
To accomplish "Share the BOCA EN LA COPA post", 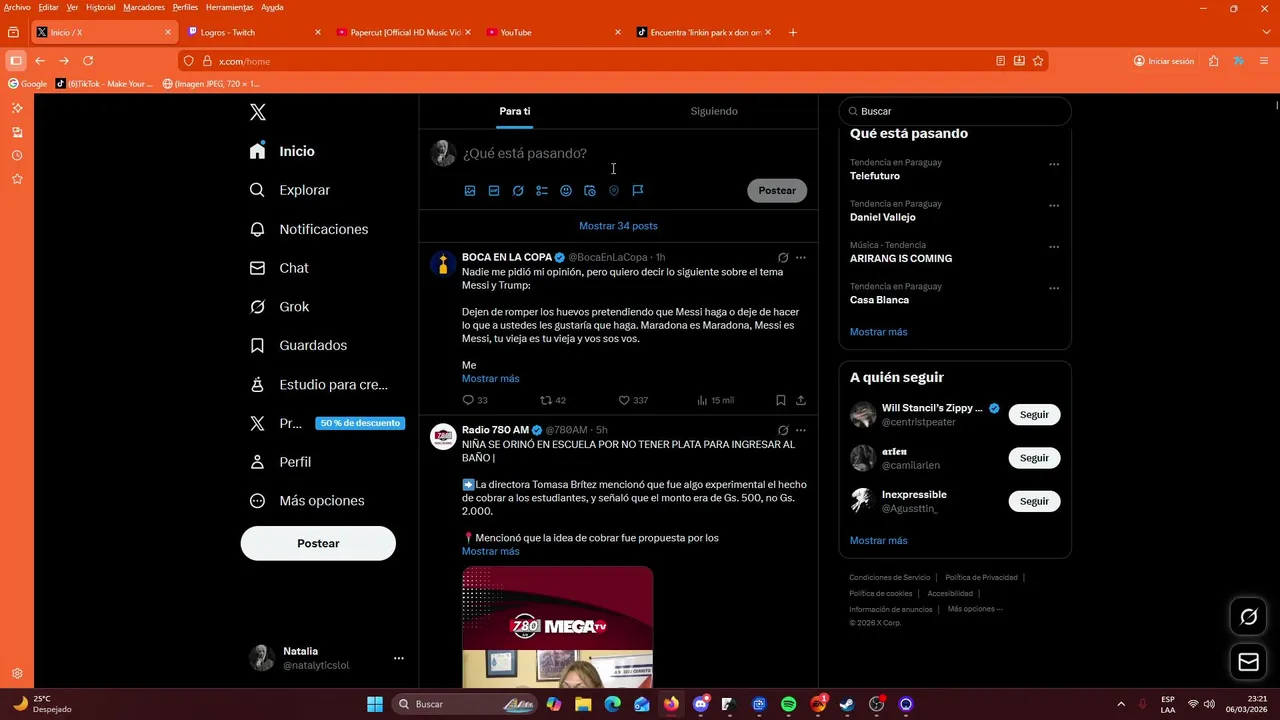I will point(801,400).
